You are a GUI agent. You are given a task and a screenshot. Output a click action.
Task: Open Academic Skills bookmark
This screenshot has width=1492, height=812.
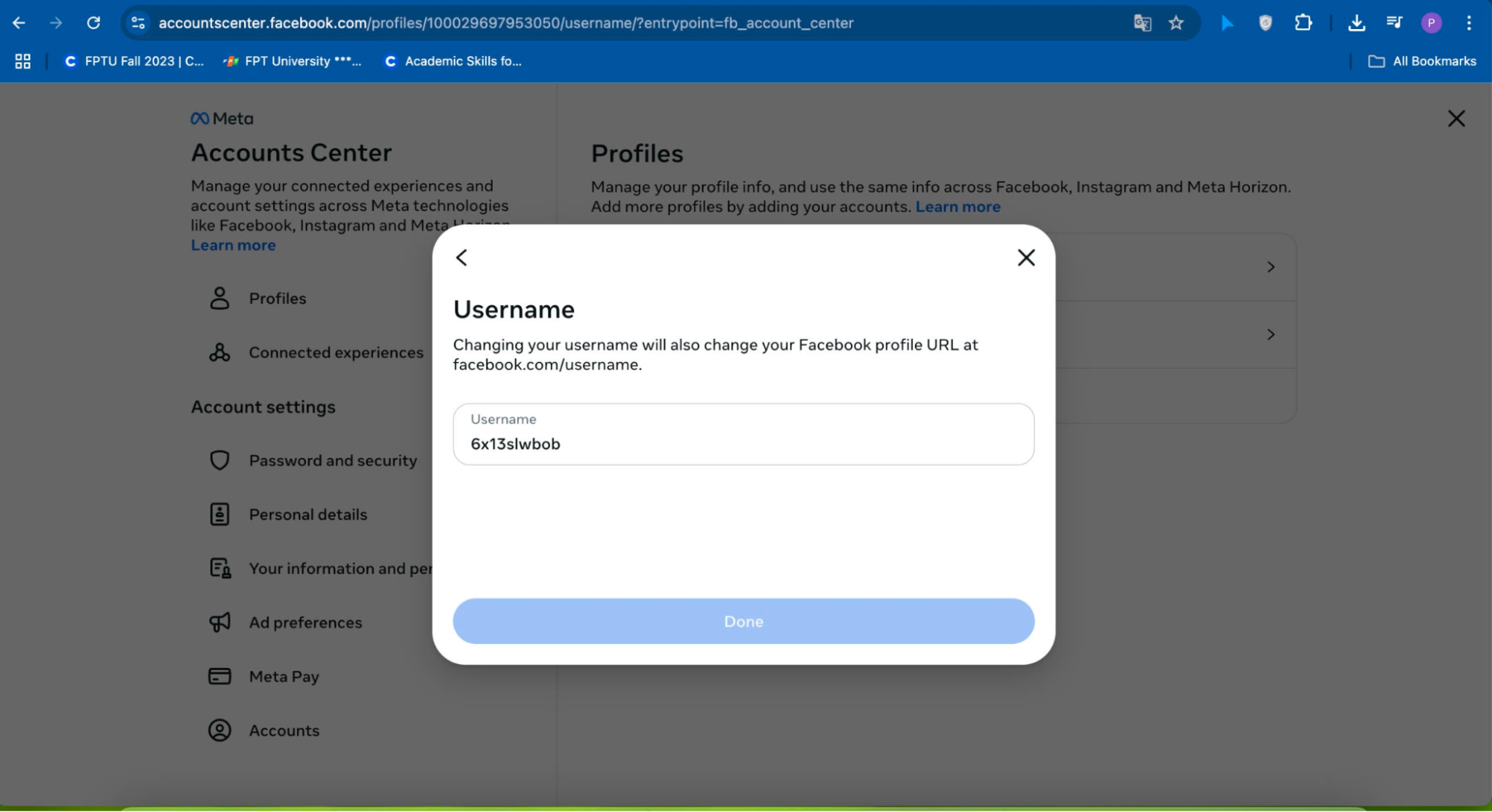click(x=452, y=61)
